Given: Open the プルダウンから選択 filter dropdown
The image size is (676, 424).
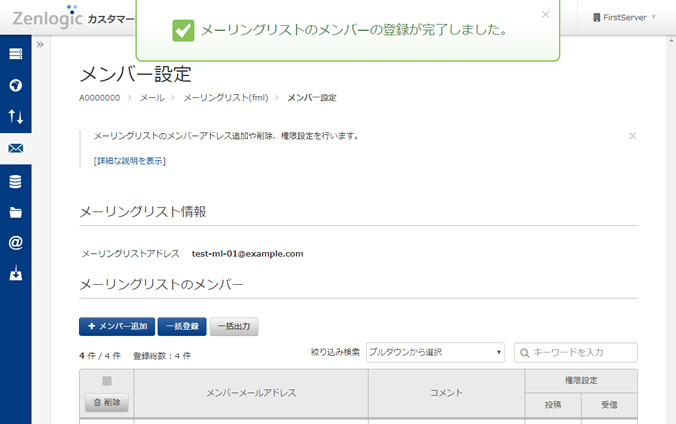Looking at the screenshot, I should [x=435, y=352].
